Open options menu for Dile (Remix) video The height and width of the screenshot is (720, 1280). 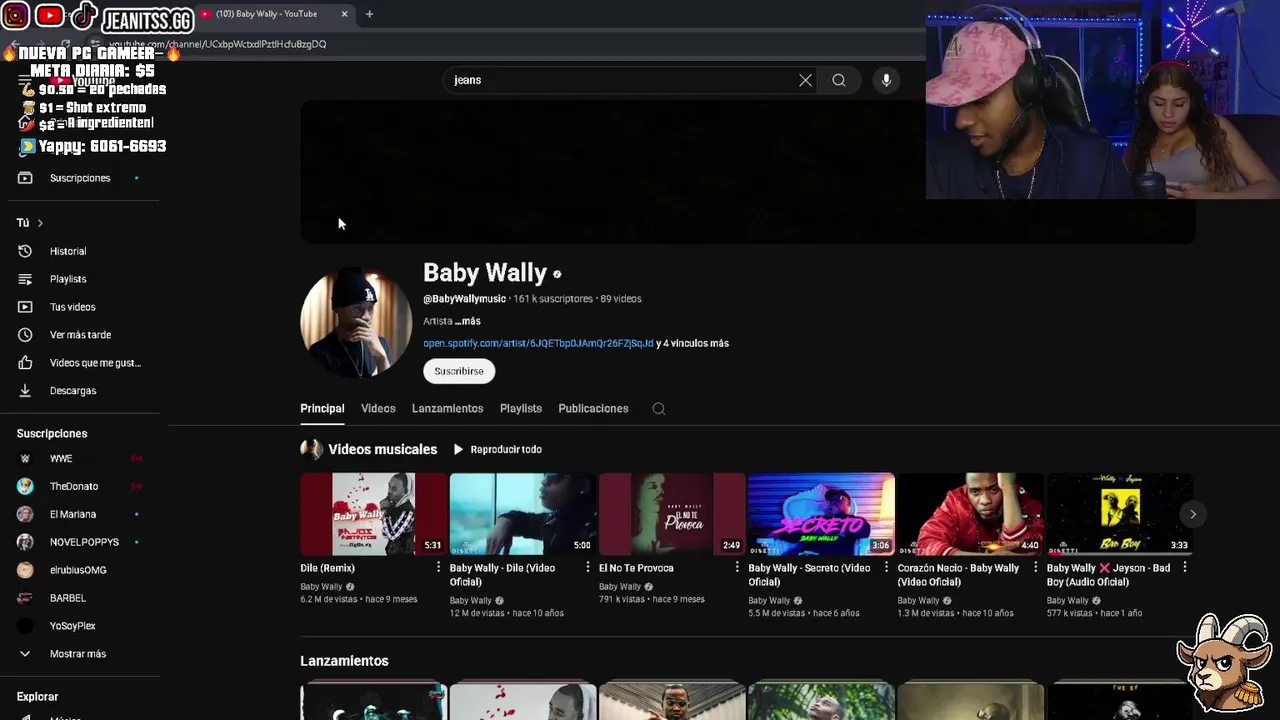click(x=437, y=567)
